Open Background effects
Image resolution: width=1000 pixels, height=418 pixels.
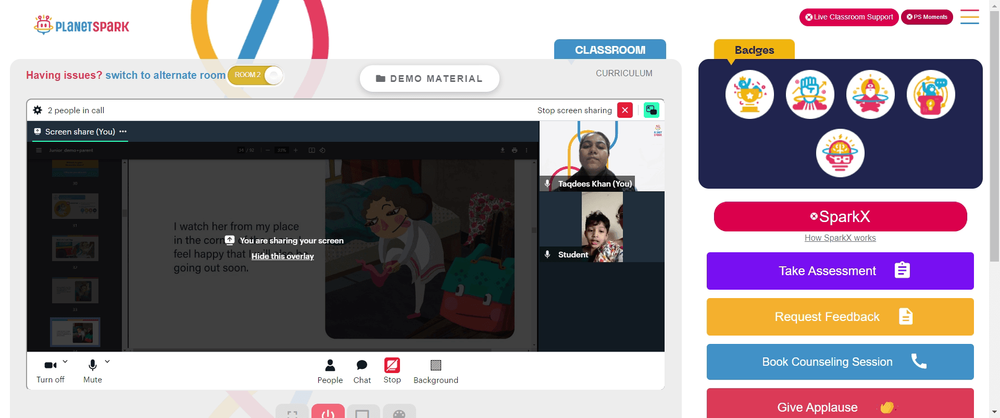click(x=436, y=371)
